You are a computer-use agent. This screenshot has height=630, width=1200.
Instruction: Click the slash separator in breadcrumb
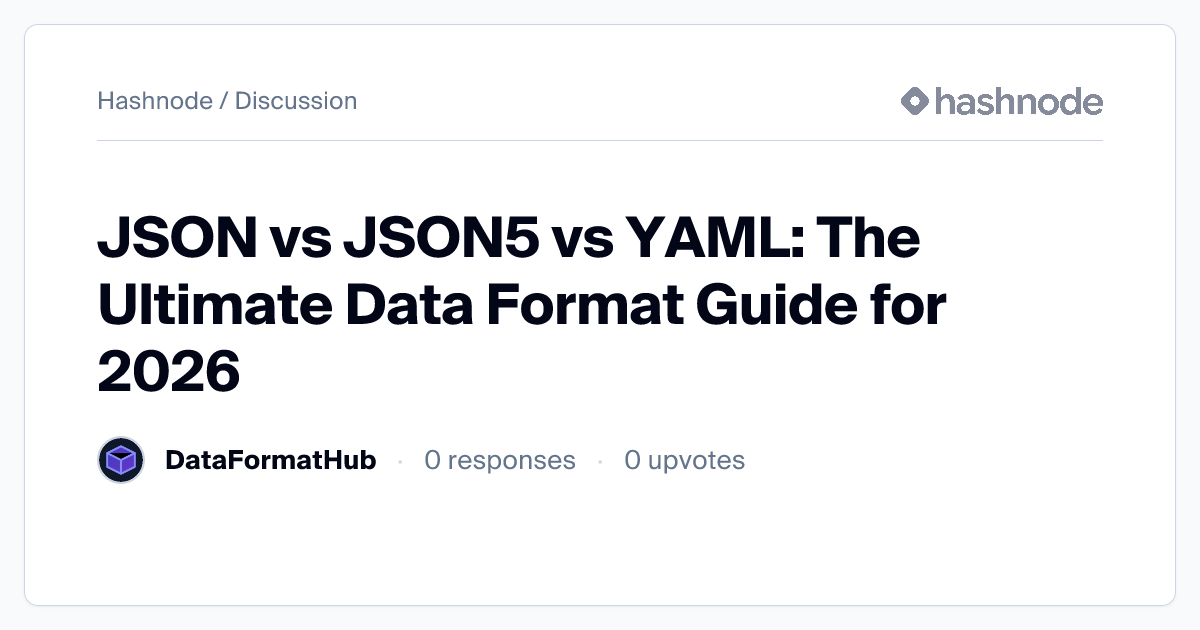tap(223, 101)
